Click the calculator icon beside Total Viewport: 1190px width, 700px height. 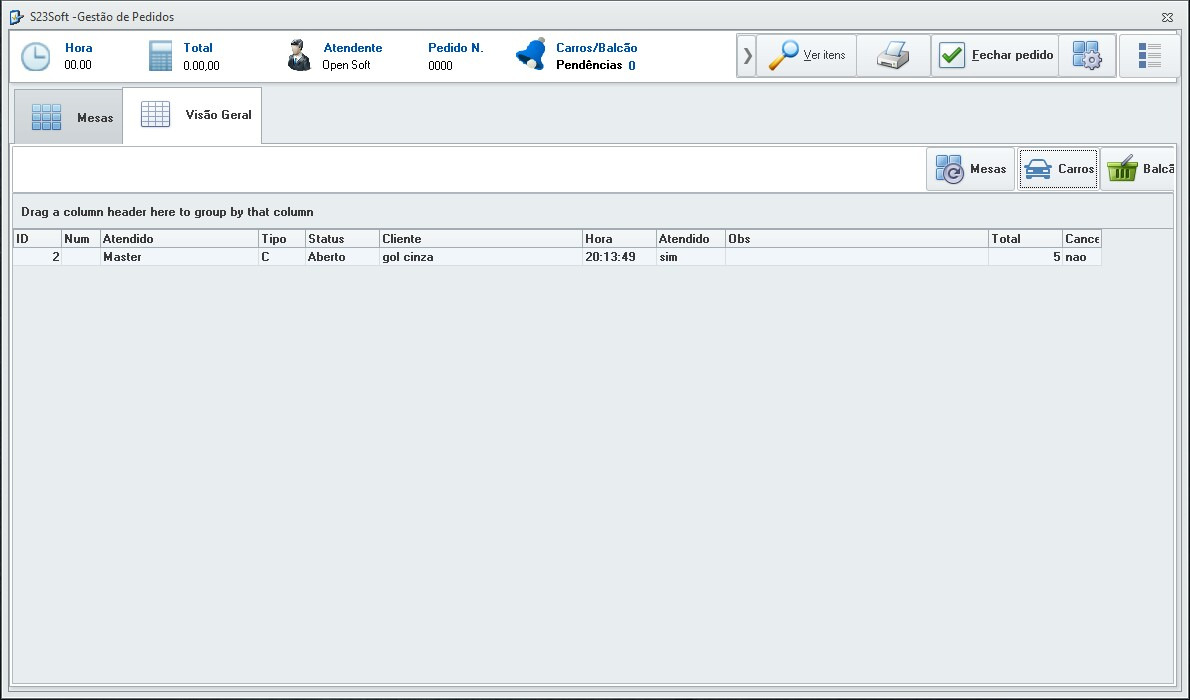pos(160,56)
